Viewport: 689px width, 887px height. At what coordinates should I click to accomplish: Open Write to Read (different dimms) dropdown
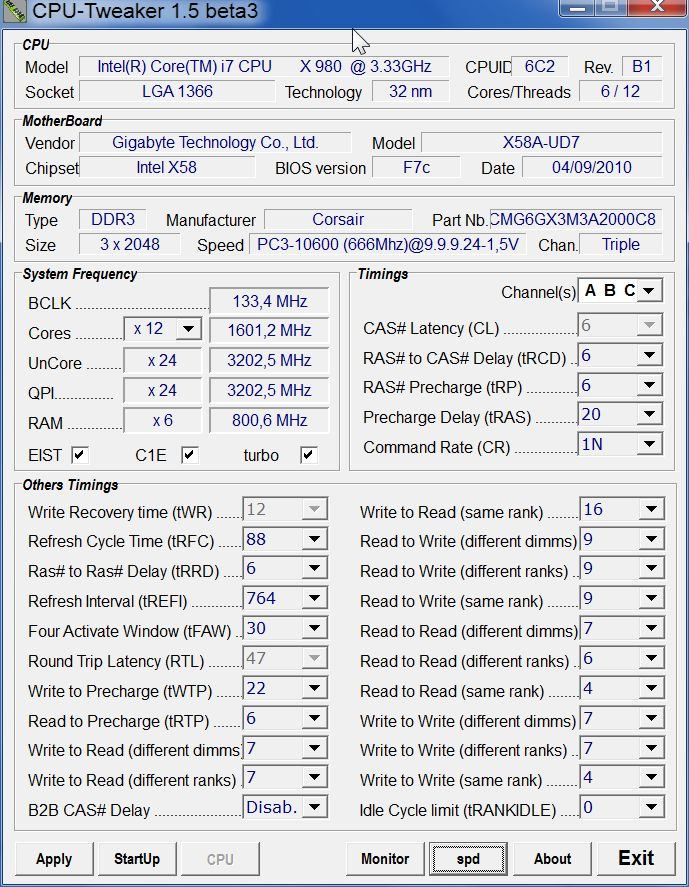(285, 748)
